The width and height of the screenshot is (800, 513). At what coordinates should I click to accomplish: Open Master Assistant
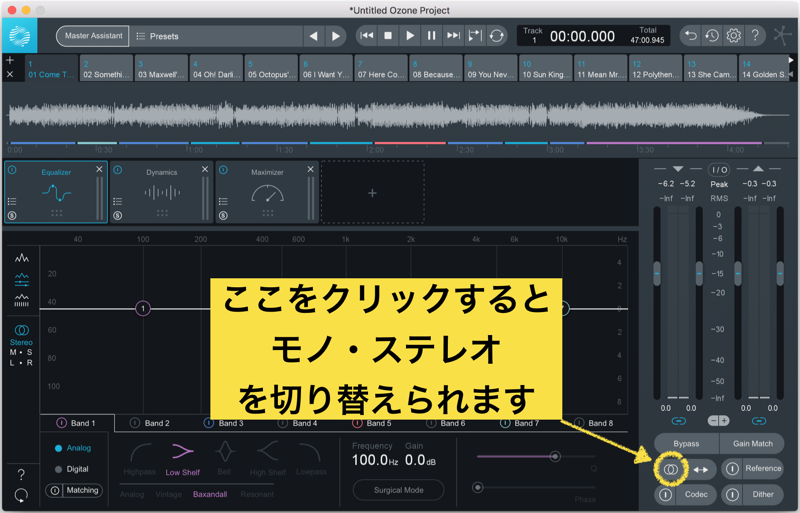pos(92,36)
